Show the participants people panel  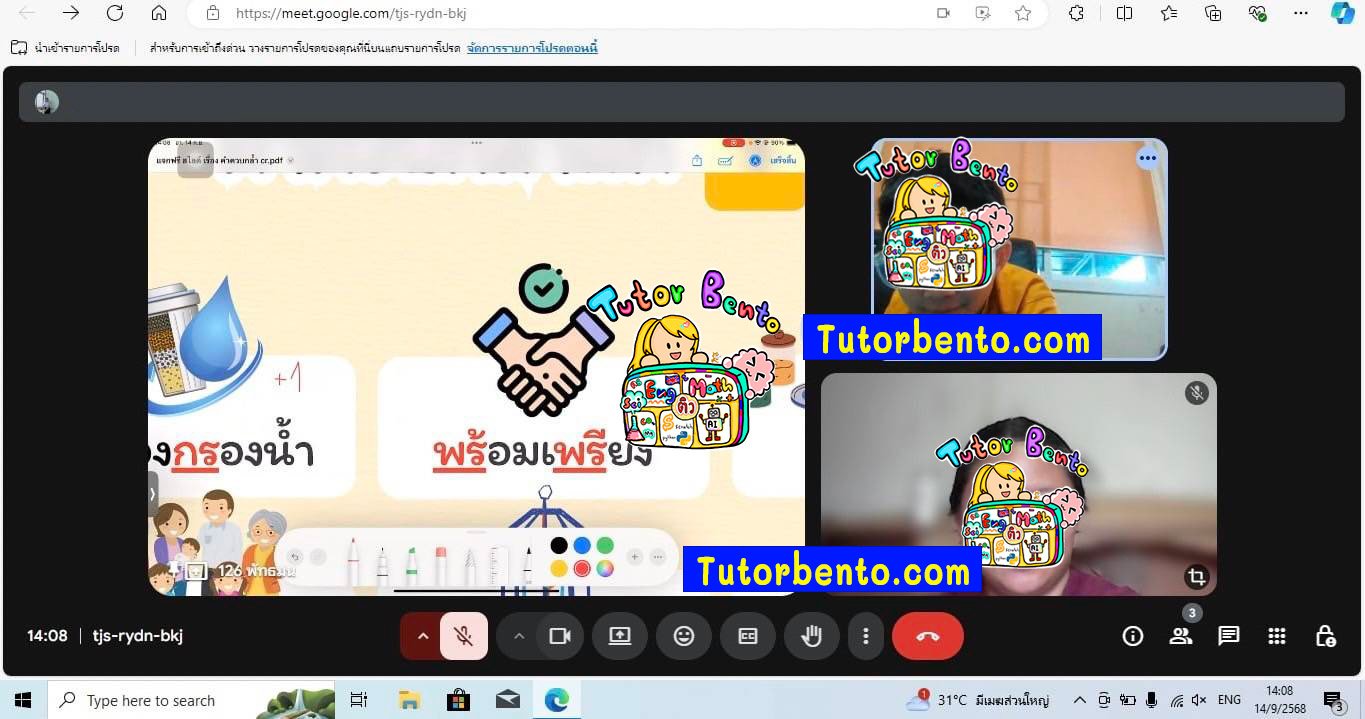coord(1181,636)
